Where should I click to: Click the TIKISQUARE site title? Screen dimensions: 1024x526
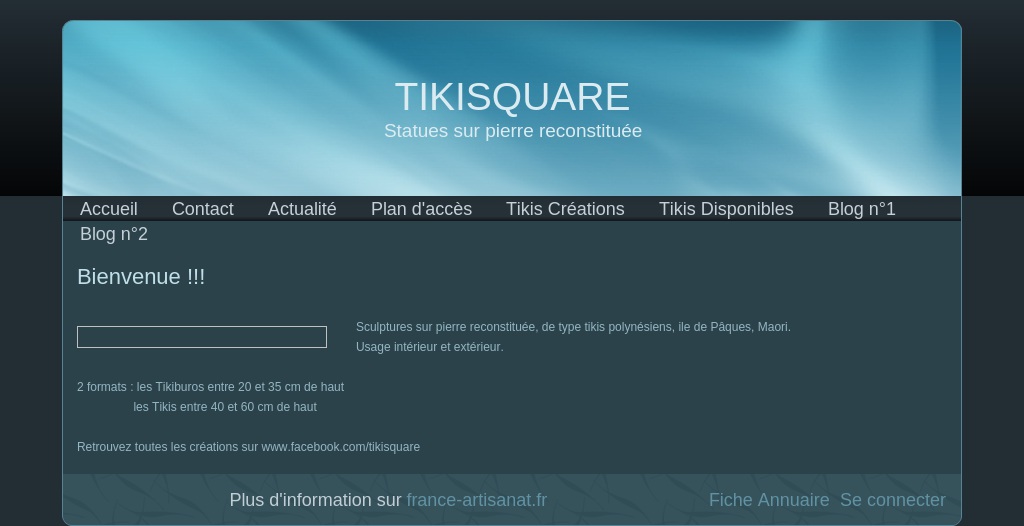[x=512, y=97]
